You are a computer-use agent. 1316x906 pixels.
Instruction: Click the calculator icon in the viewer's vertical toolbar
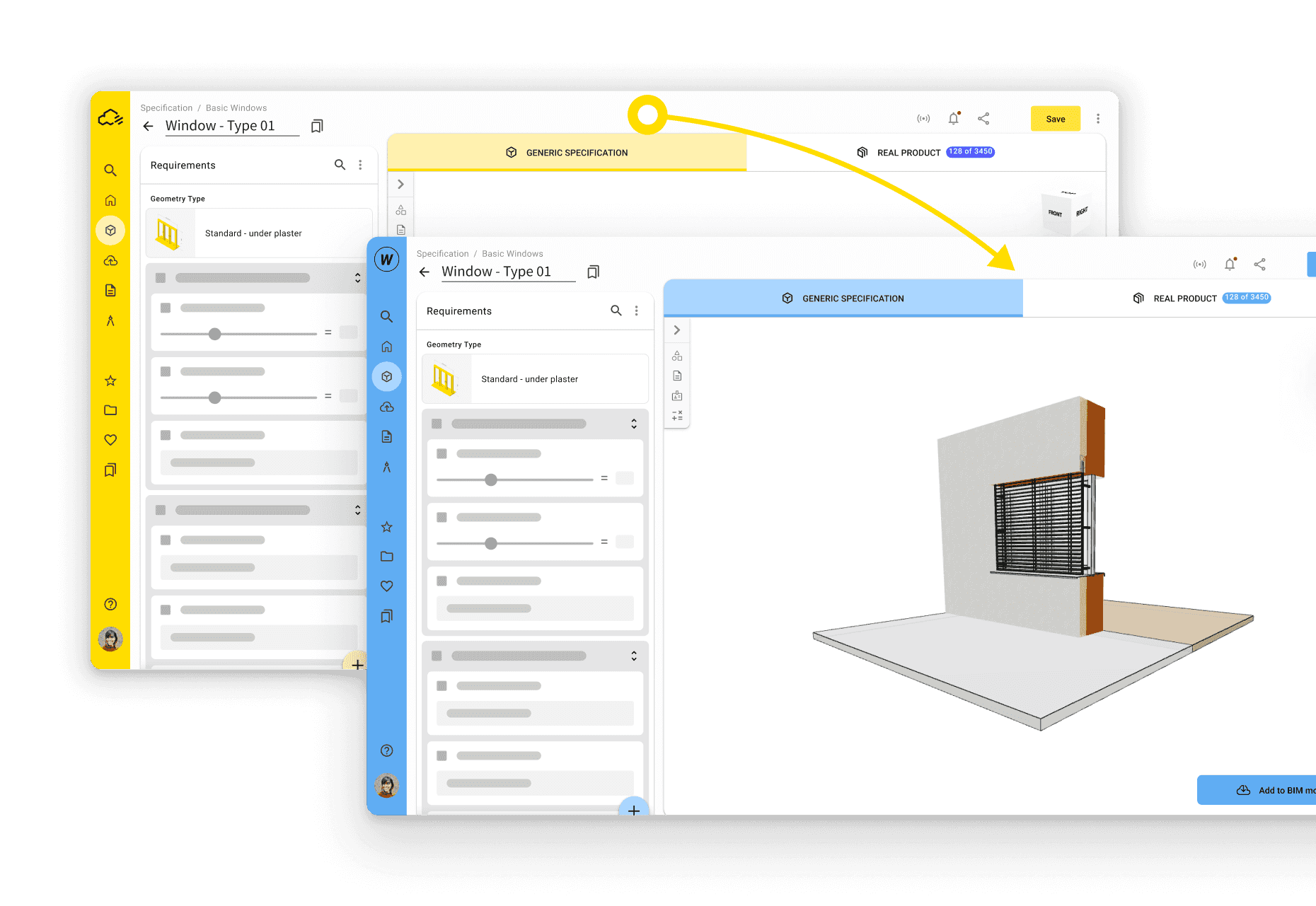[677, 416]
